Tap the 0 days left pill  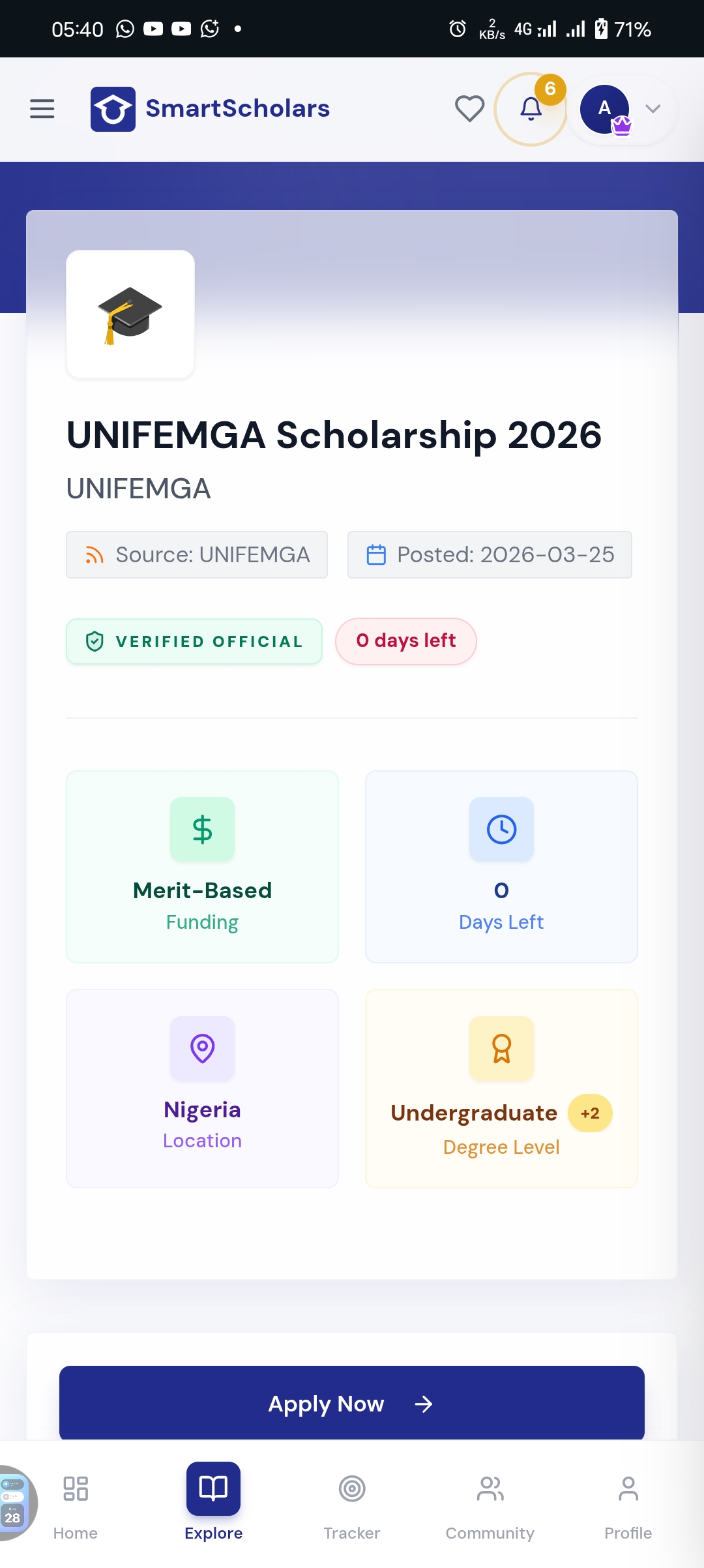pos(405,641)
